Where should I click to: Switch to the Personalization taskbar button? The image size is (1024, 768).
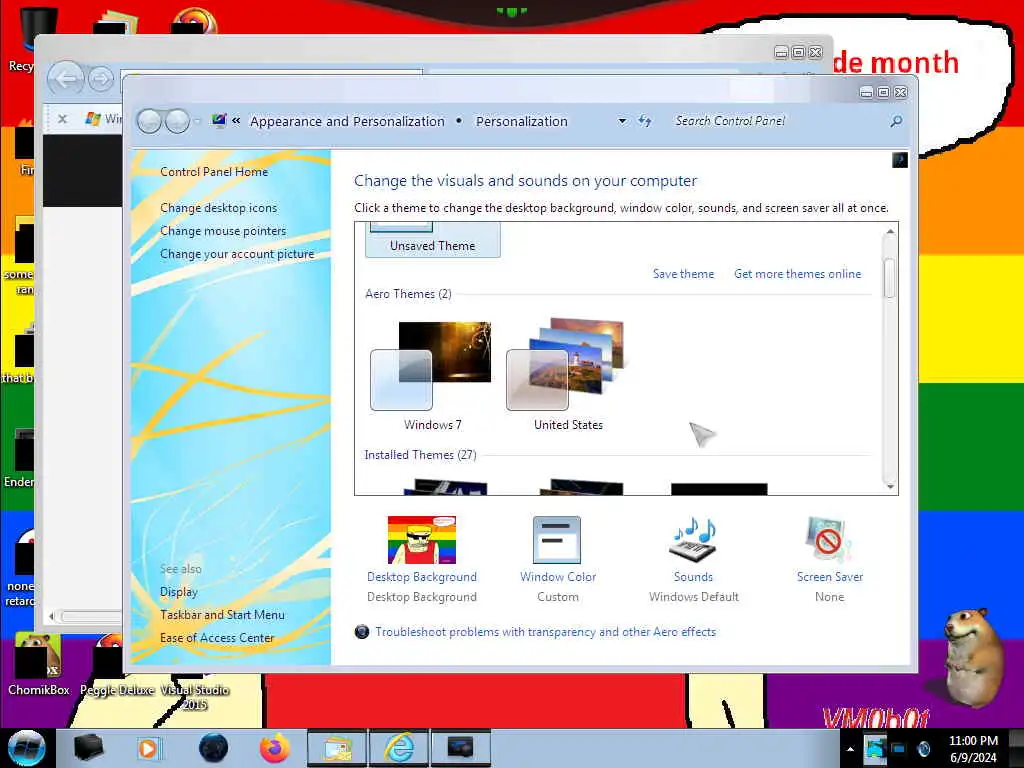[460, 748]
